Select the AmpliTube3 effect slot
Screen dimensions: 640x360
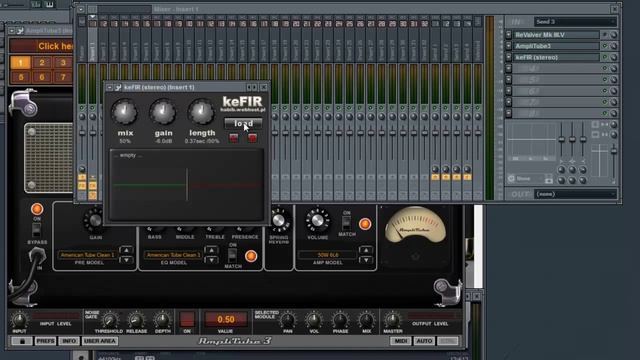click(556, 46)
